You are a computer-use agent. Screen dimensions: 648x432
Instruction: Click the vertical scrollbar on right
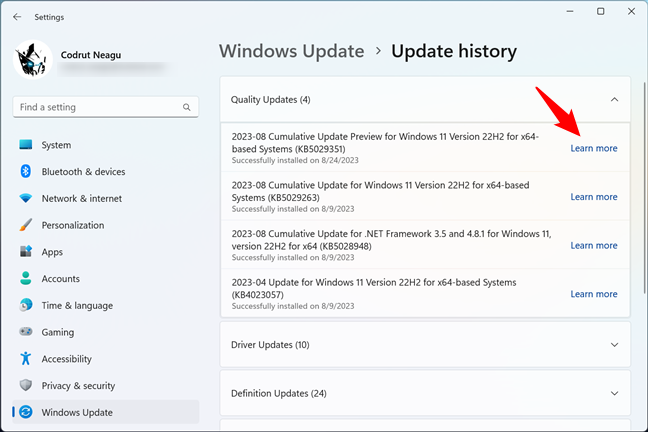pos(644,188)
